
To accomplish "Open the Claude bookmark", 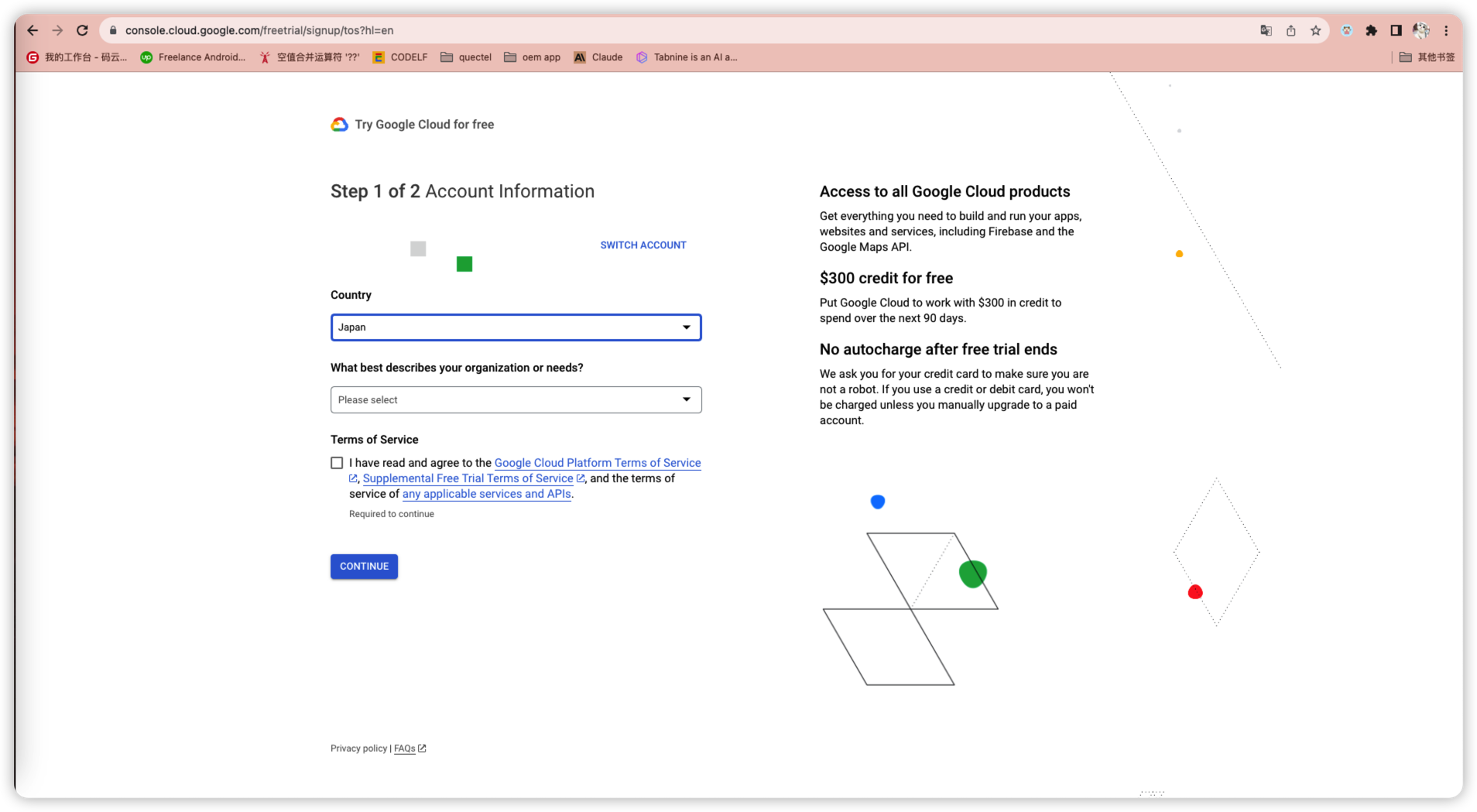I will point(598,57).
